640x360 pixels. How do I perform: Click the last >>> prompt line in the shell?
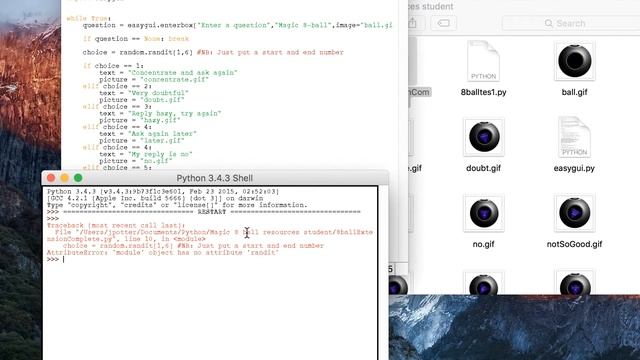point(56,260)
